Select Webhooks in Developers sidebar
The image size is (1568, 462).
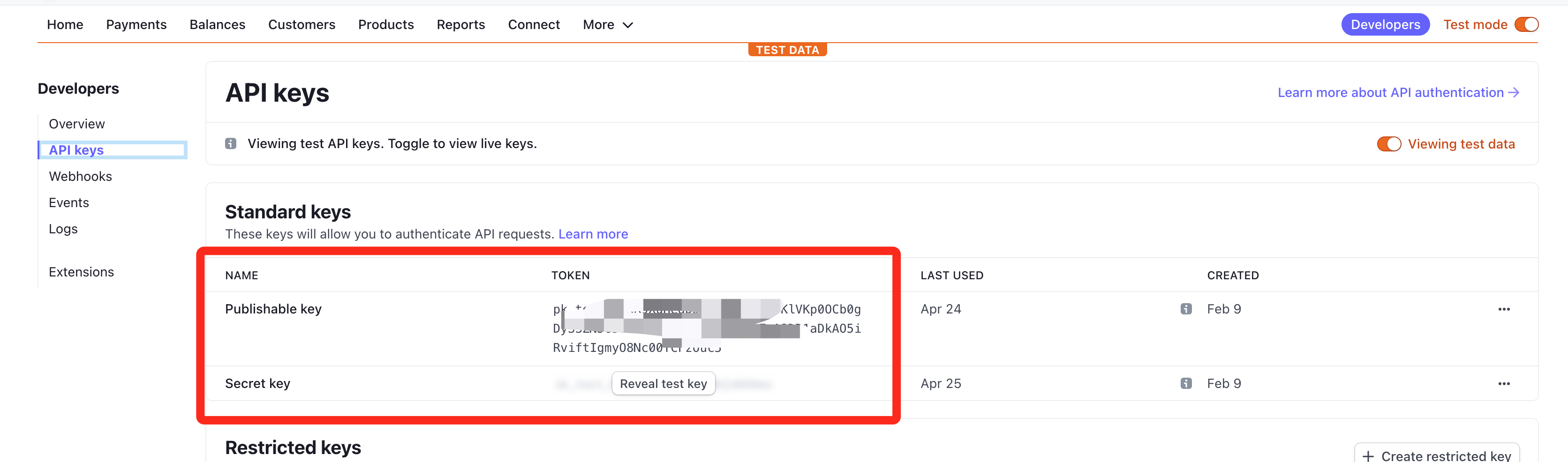coord(80,176)
